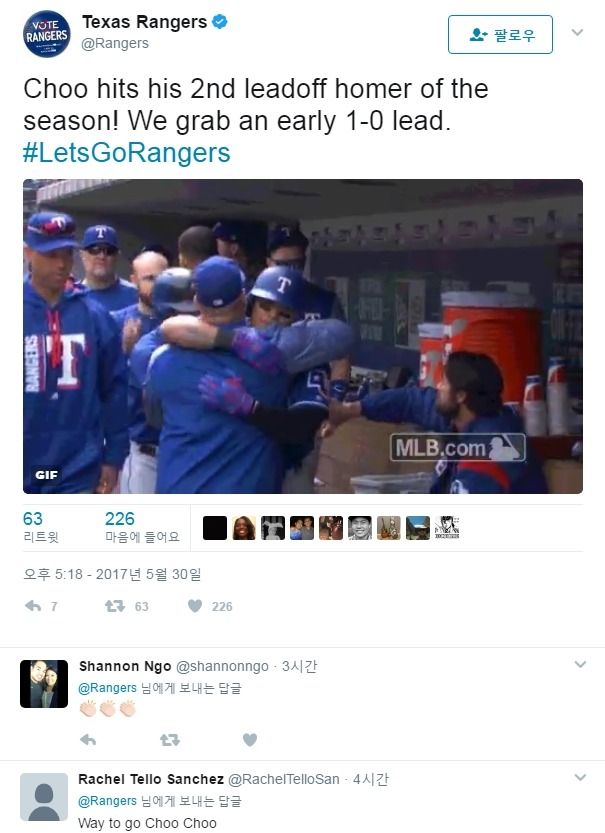Like the main tweet with heart icon
Image resolution: width=605 pixels, height=833 pixels.
195,606
